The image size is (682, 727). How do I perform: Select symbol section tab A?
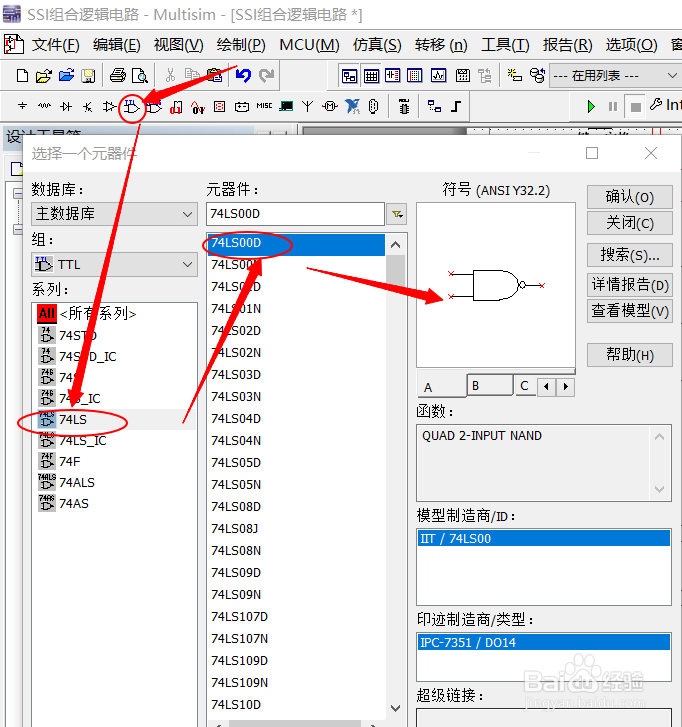[442, 387]
